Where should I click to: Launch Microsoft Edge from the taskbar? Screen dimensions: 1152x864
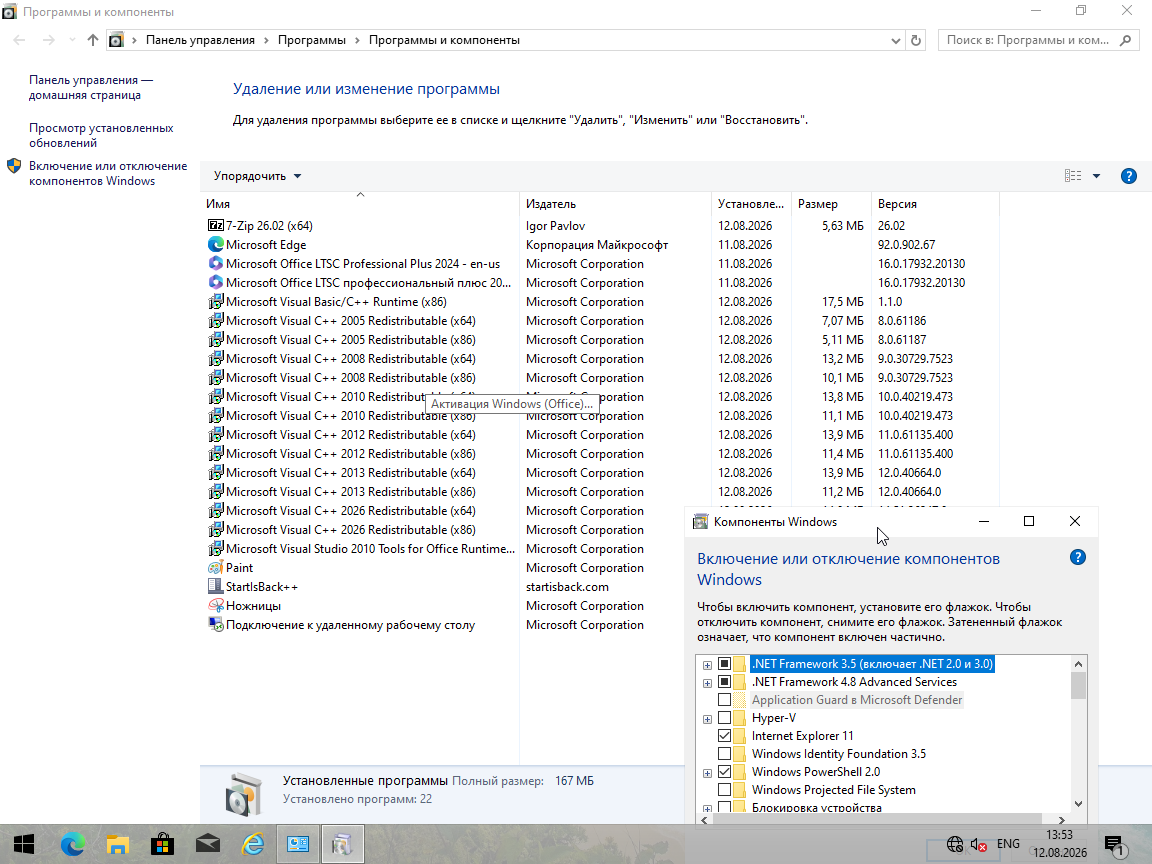(x=73, y=844)
